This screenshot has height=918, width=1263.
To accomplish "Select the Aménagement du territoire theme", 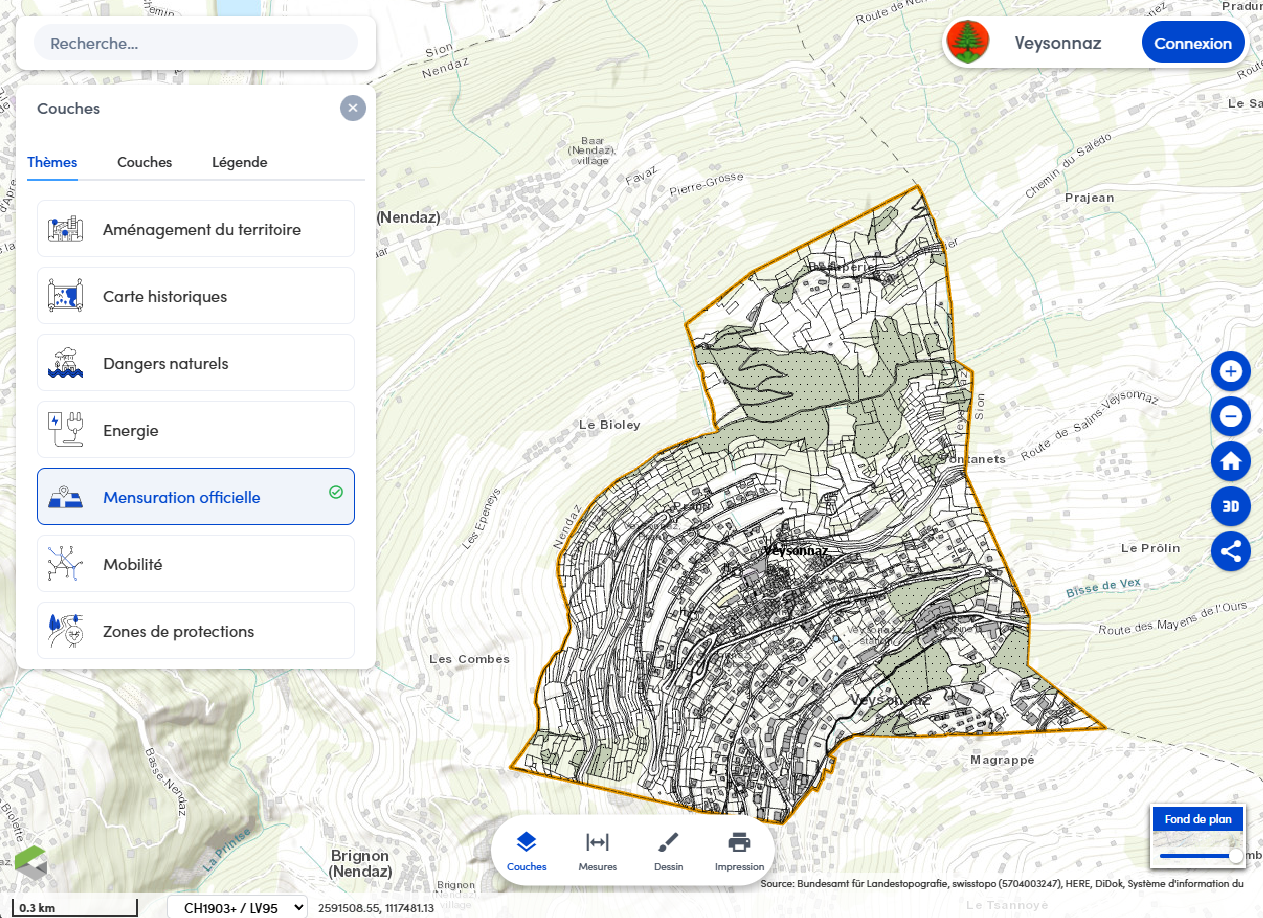I will point(196,229).
